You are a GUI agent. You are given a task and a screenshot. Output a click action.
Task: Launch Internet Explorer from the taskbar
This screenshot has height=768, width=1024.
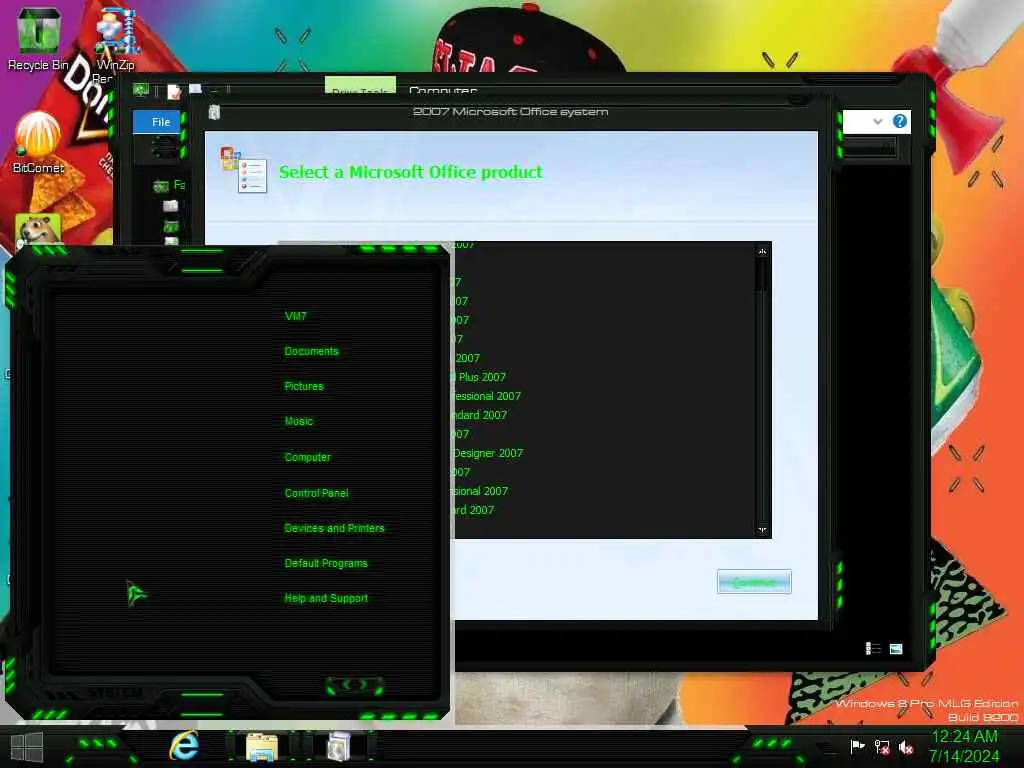coord(184,746)
